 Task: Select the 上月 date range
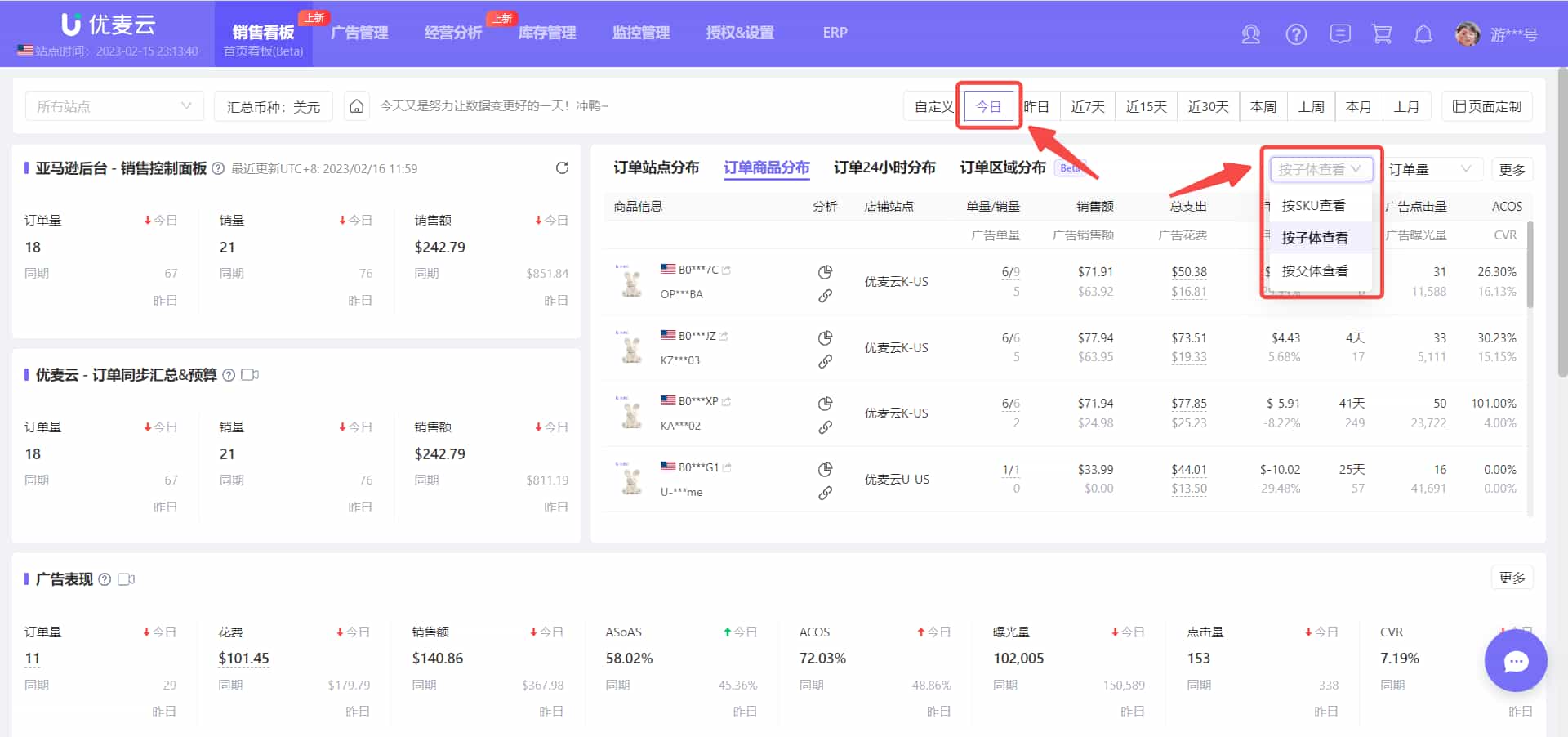(x=1406, y=106)
